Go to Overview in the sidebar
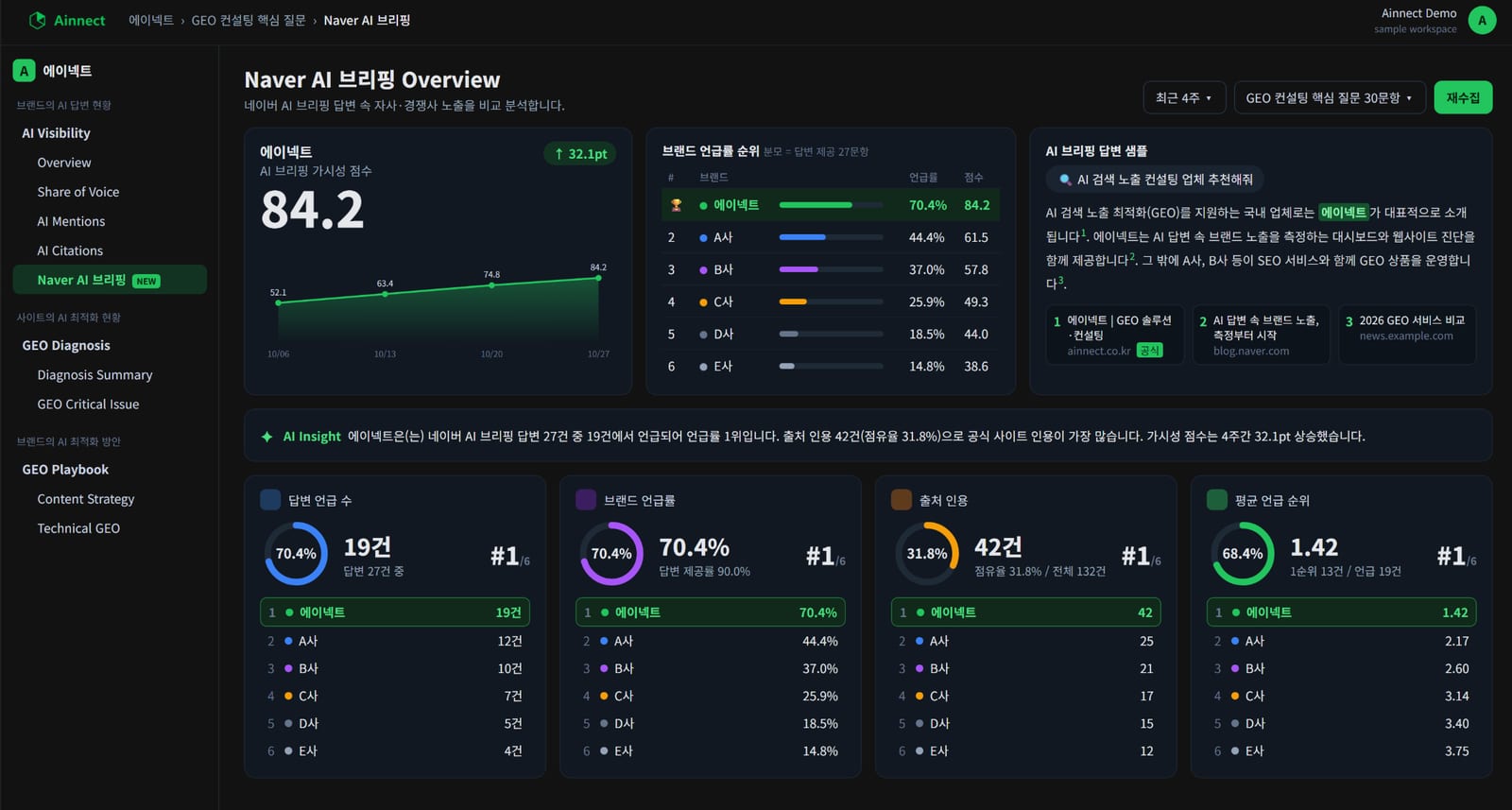 64,163
